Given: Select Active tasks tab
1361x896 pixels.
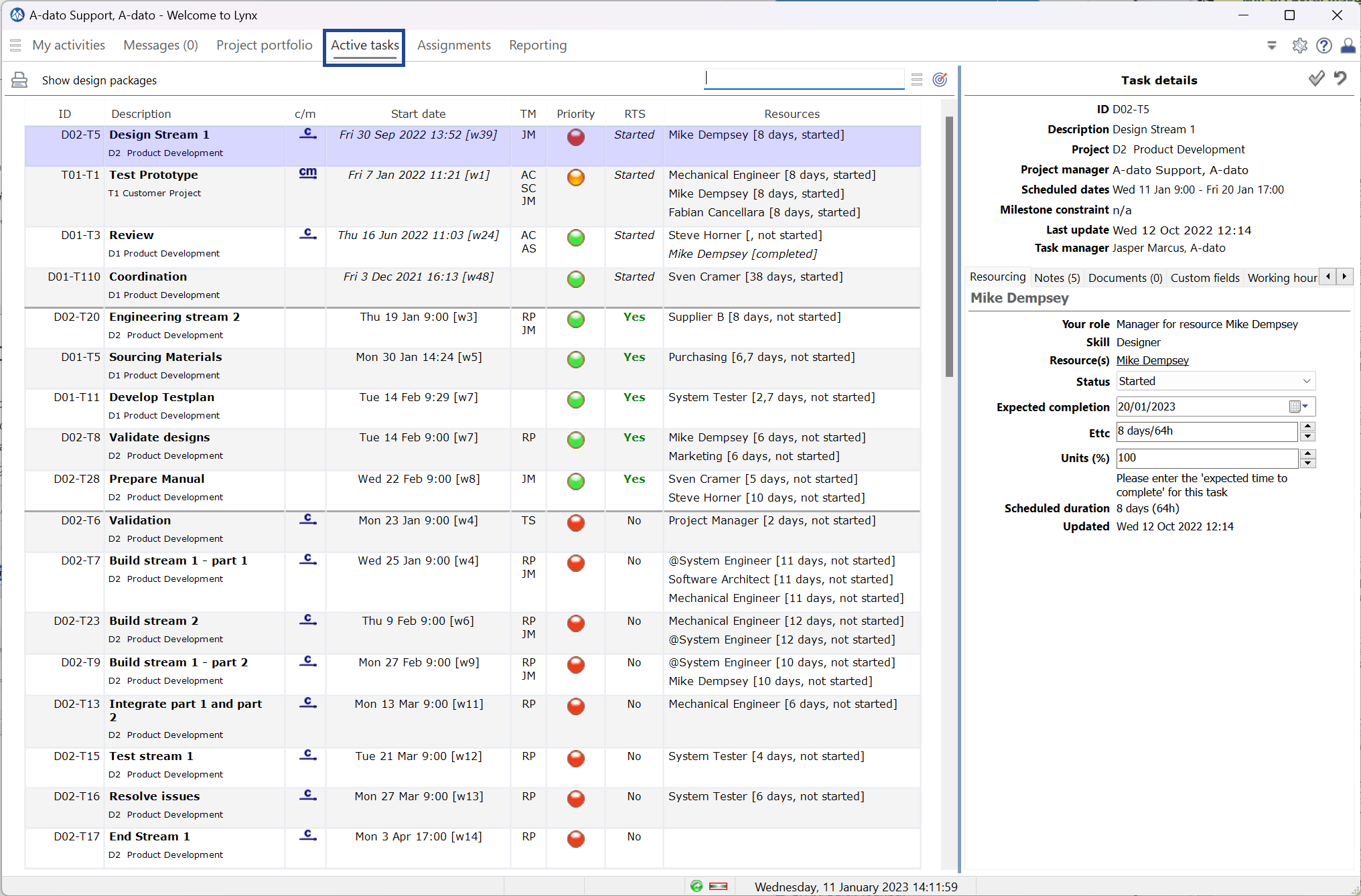Looking at the screenshot, I should point(365,46).
